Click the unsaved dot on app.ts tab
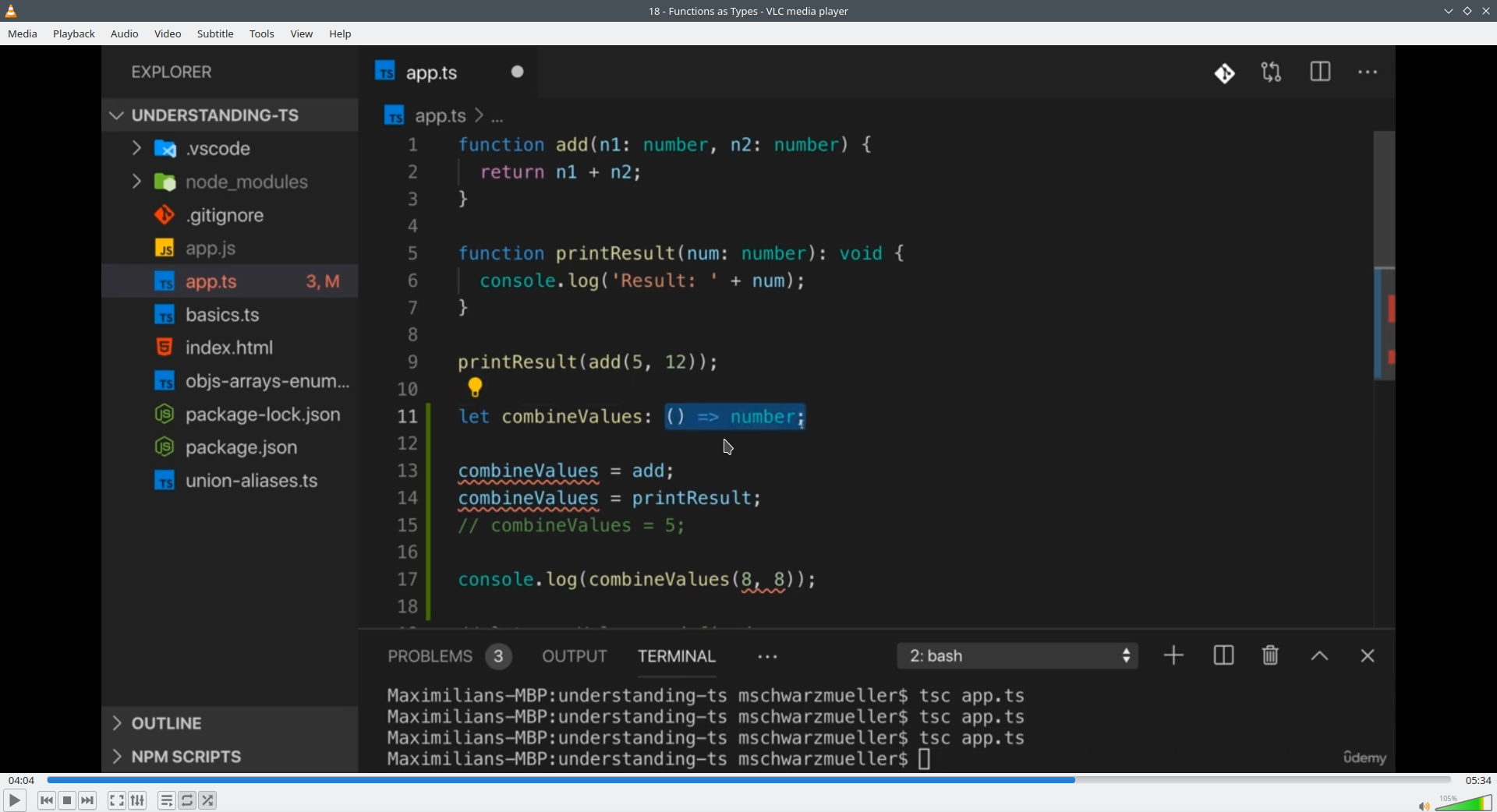This screenshot has height=812, width=1497. [518, 72]
